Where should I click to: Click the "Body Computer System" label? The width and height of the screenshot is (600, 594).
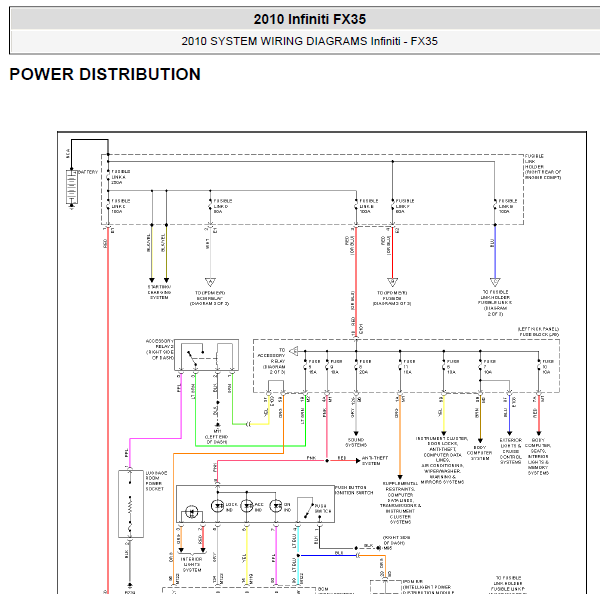click(x=479, y=453)
